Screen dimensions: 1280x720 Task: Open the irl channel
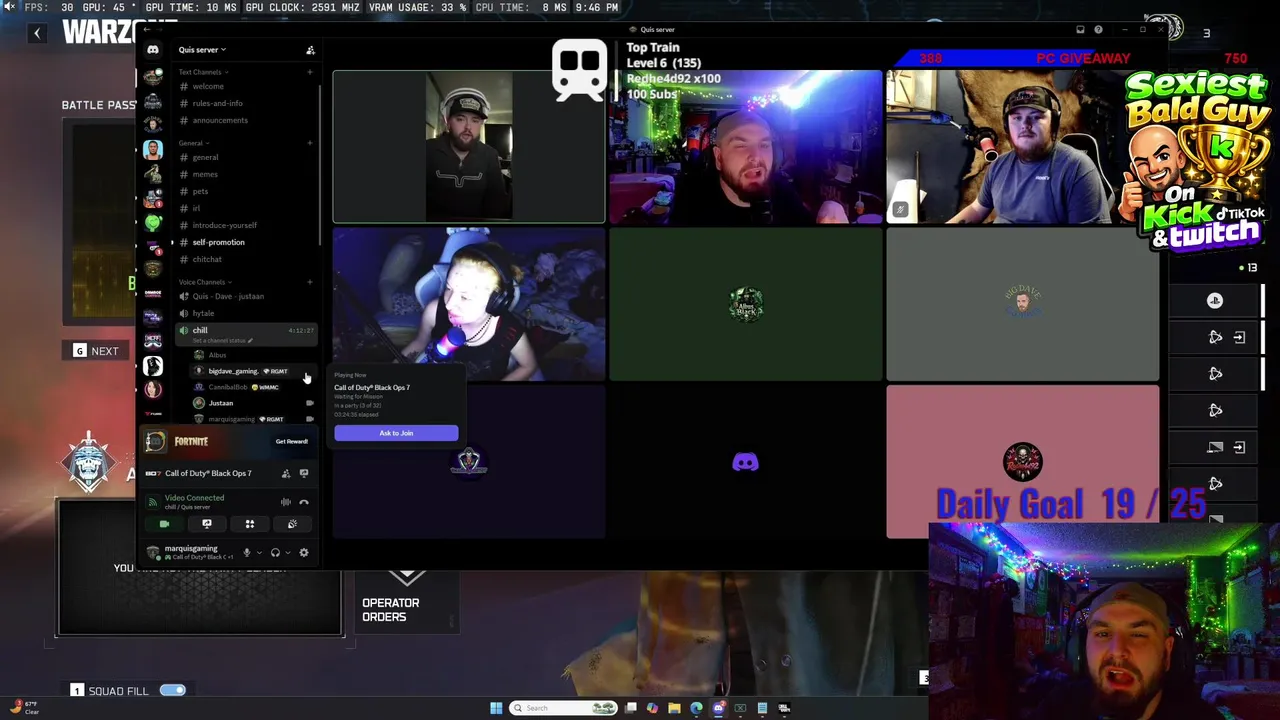245,208
